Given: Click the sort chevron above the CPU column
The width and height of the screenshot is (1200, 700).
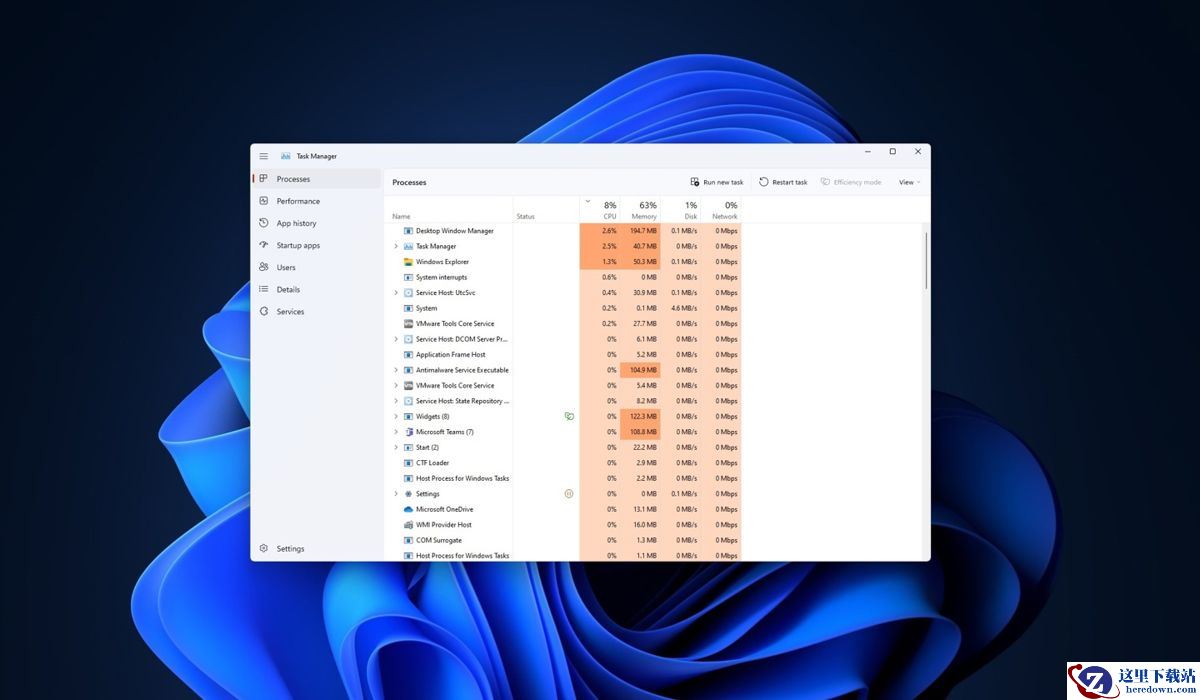Looking at the screenshot, I should point(587,201).
